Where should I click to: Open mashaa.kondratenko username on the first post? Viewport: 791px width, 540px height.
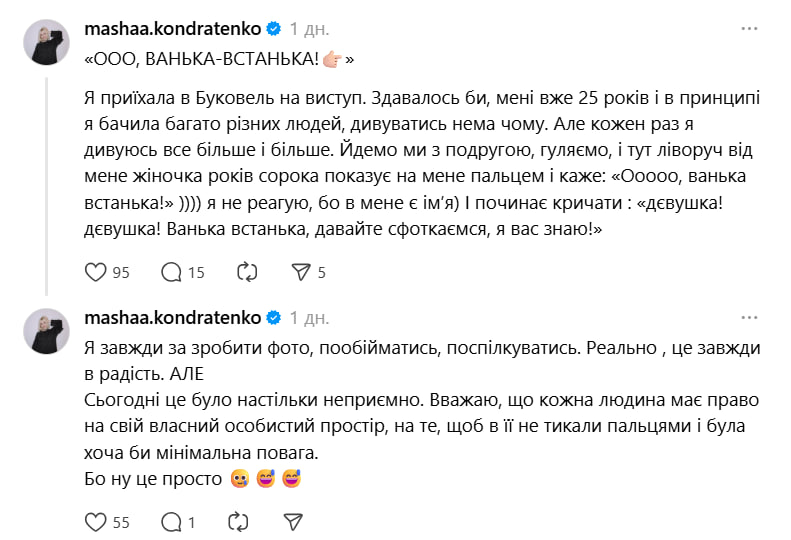tap(172, 29)
